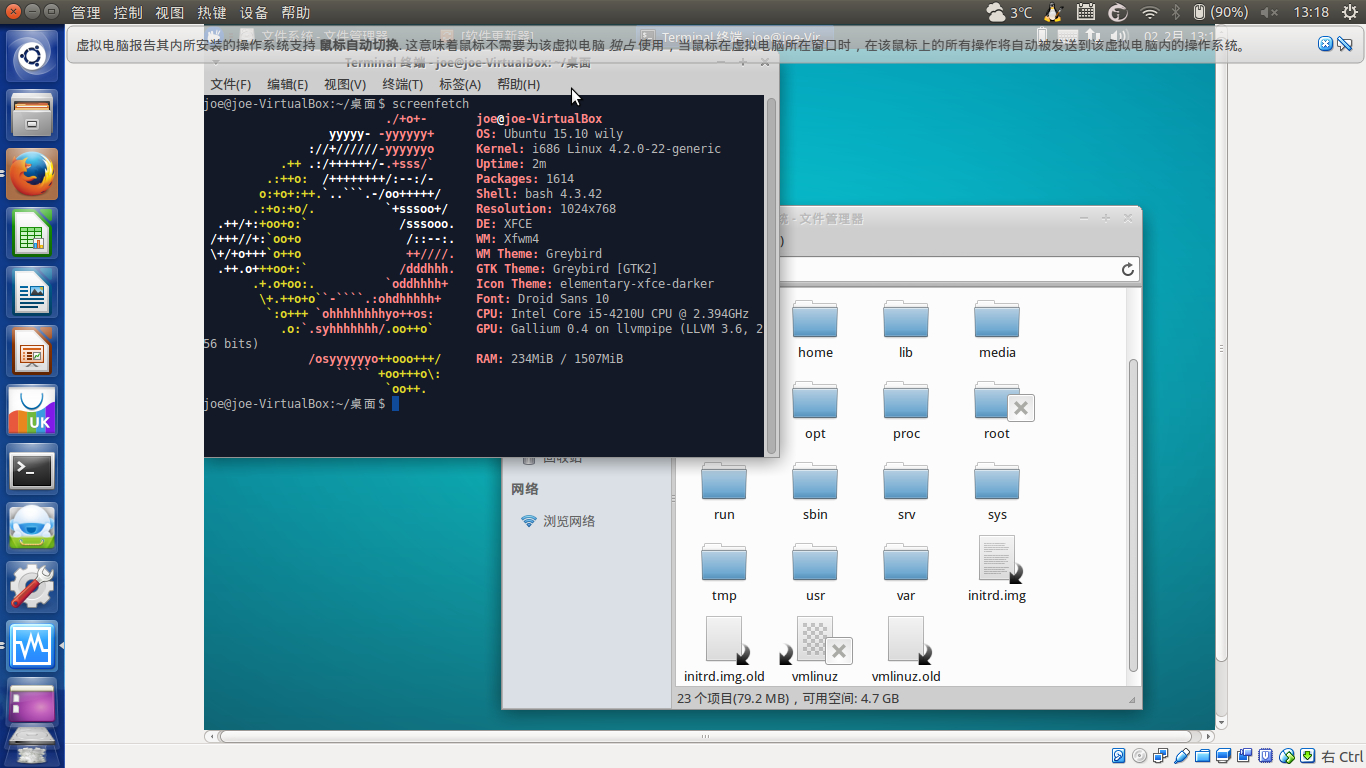Open the muted sound indicator
Viewport: 1366px width, 768px height.
1270,12
